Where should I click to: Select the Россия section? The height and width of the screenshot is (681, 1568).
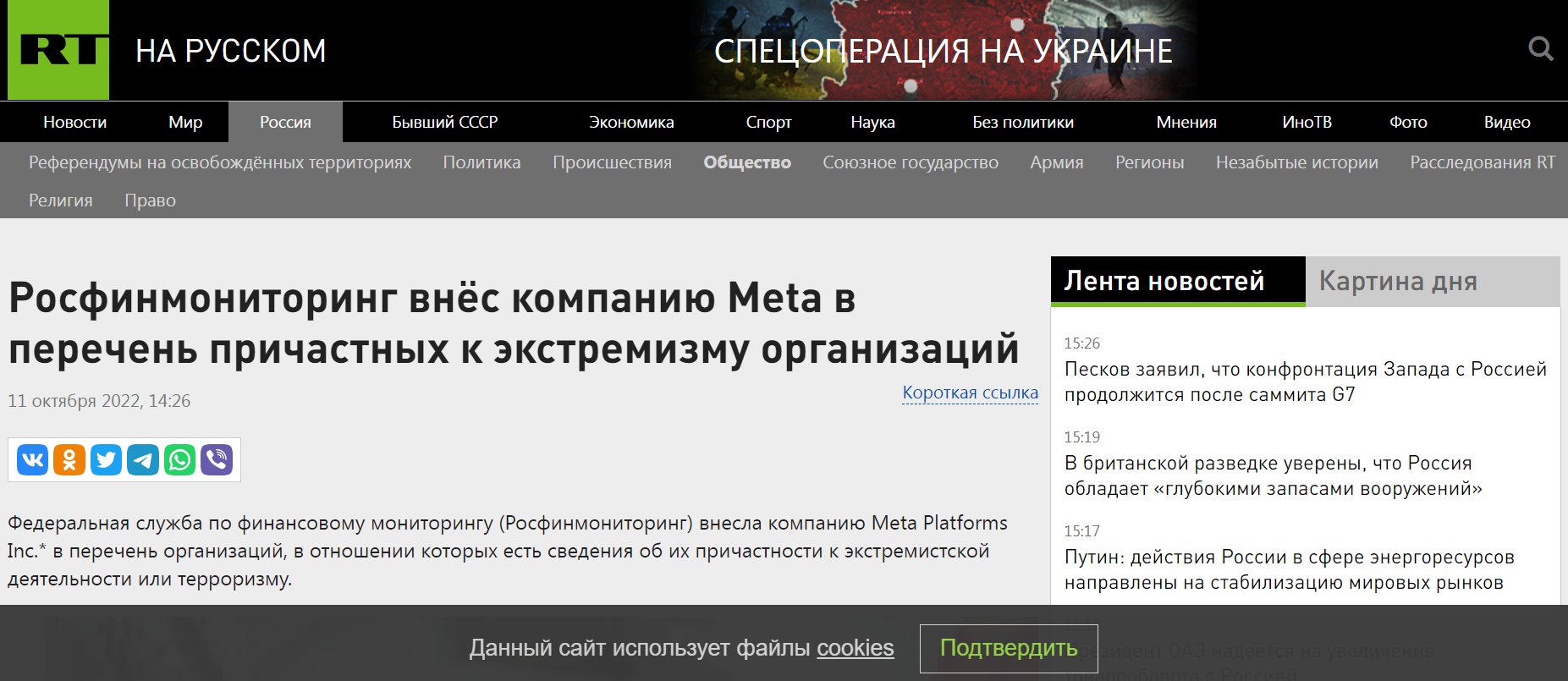pos(285,122)
